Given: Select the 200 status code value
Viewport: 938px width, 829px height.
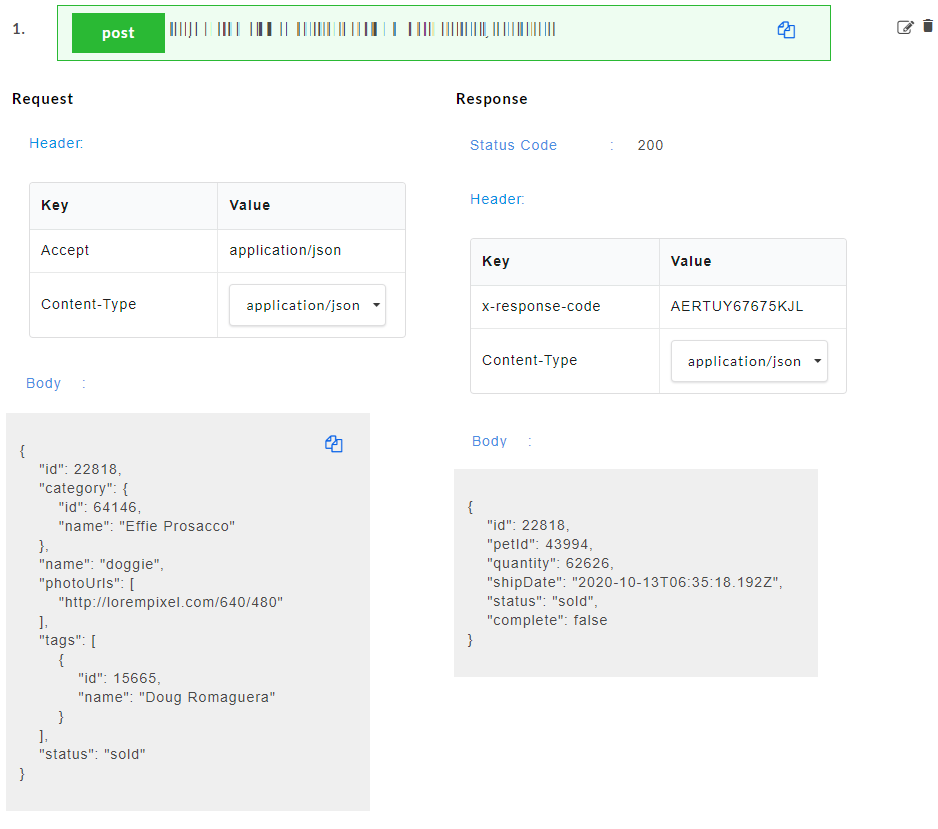Looking at the screenshot, I should click(650, 145).
